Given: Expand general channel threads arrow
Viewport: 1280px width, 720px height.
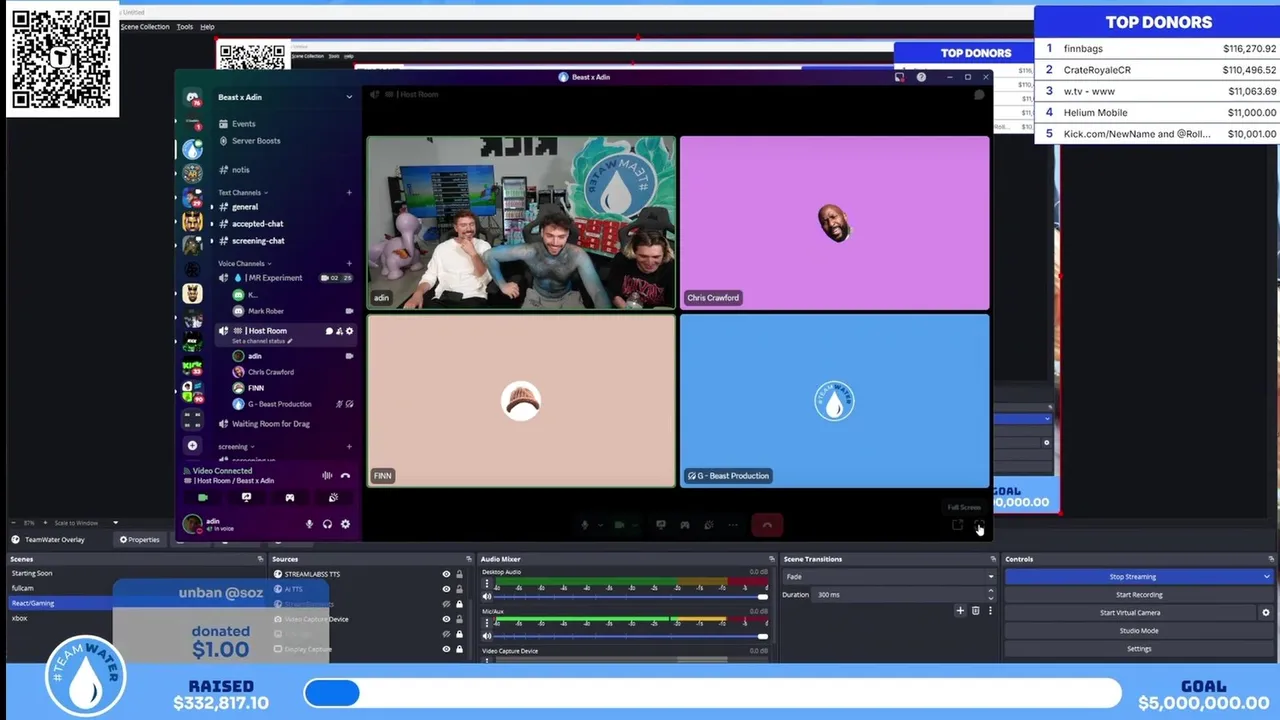Looking at the screenshot, I should pyautogui.click(x=212, y=207).
